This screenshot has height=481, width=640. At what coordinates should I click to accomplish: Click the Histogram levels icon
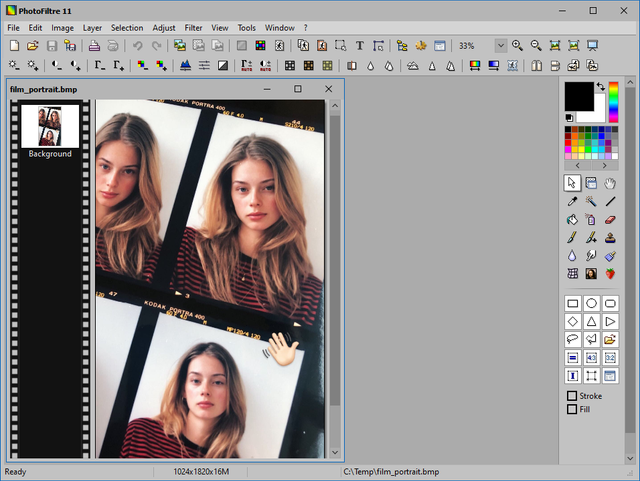(x=185, y=65)
